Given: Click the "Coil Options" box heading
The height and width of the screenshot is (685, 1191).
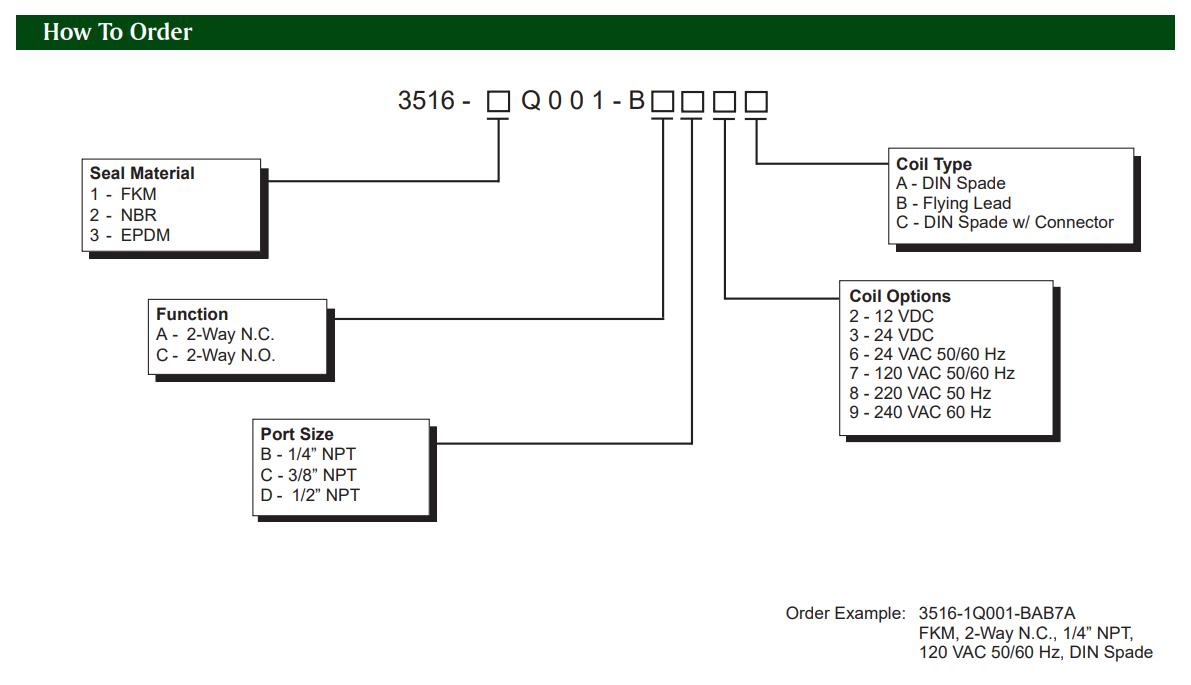Looking at the screenshot, I should tap(900, 296).
